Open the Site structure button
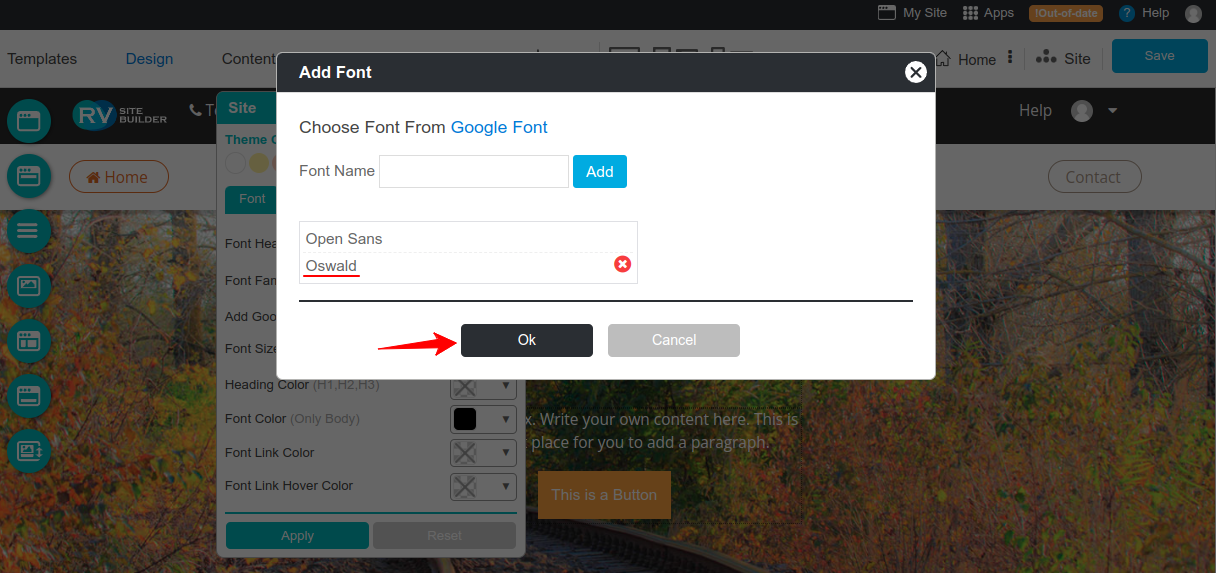This screenshot has height=573, width=1216. pos(1063,58)
